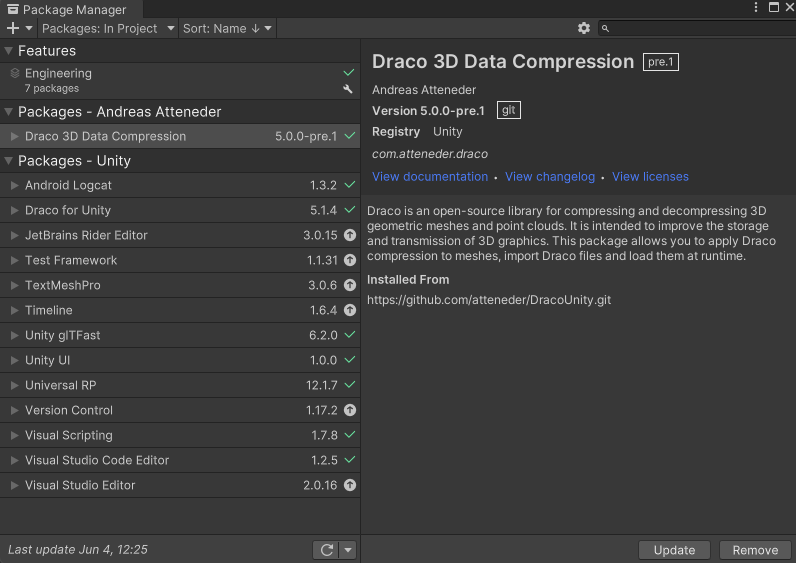The image size is (796, 563).
Task: Open the View documentation link
Action: tap(430, 177)
